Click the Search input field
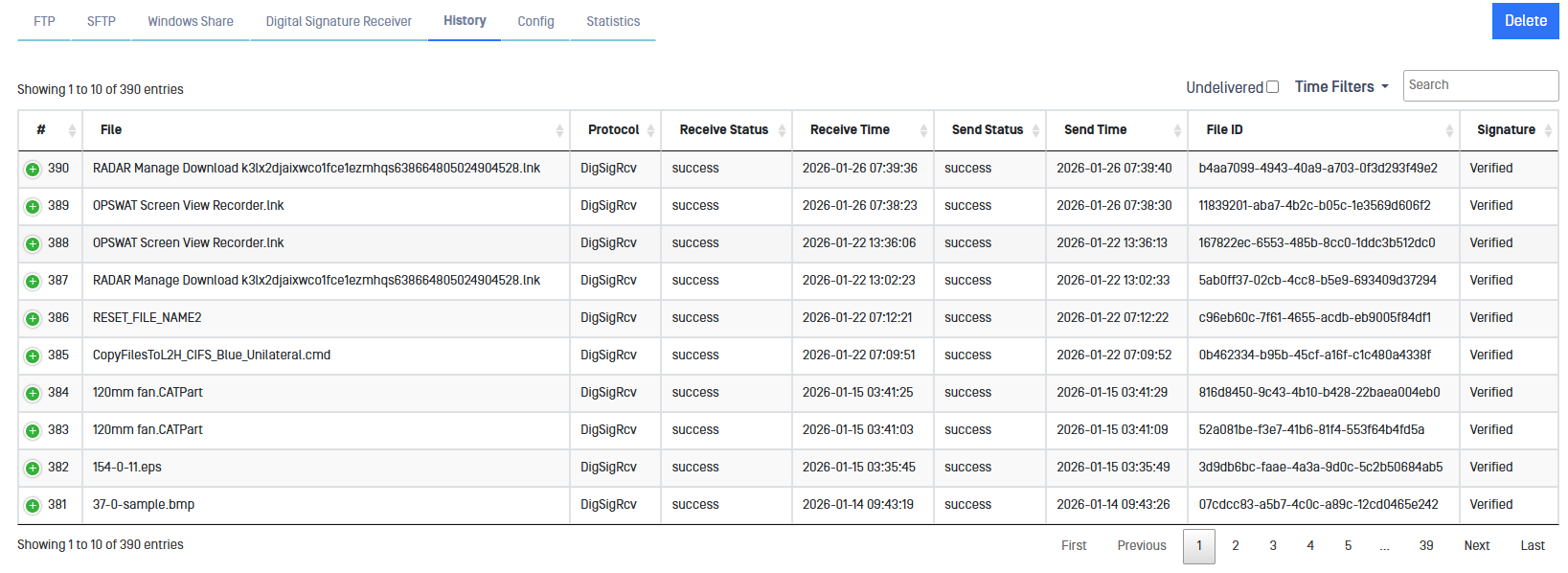The width and height of the screenshot is (1568, 573). point(1480,85)
